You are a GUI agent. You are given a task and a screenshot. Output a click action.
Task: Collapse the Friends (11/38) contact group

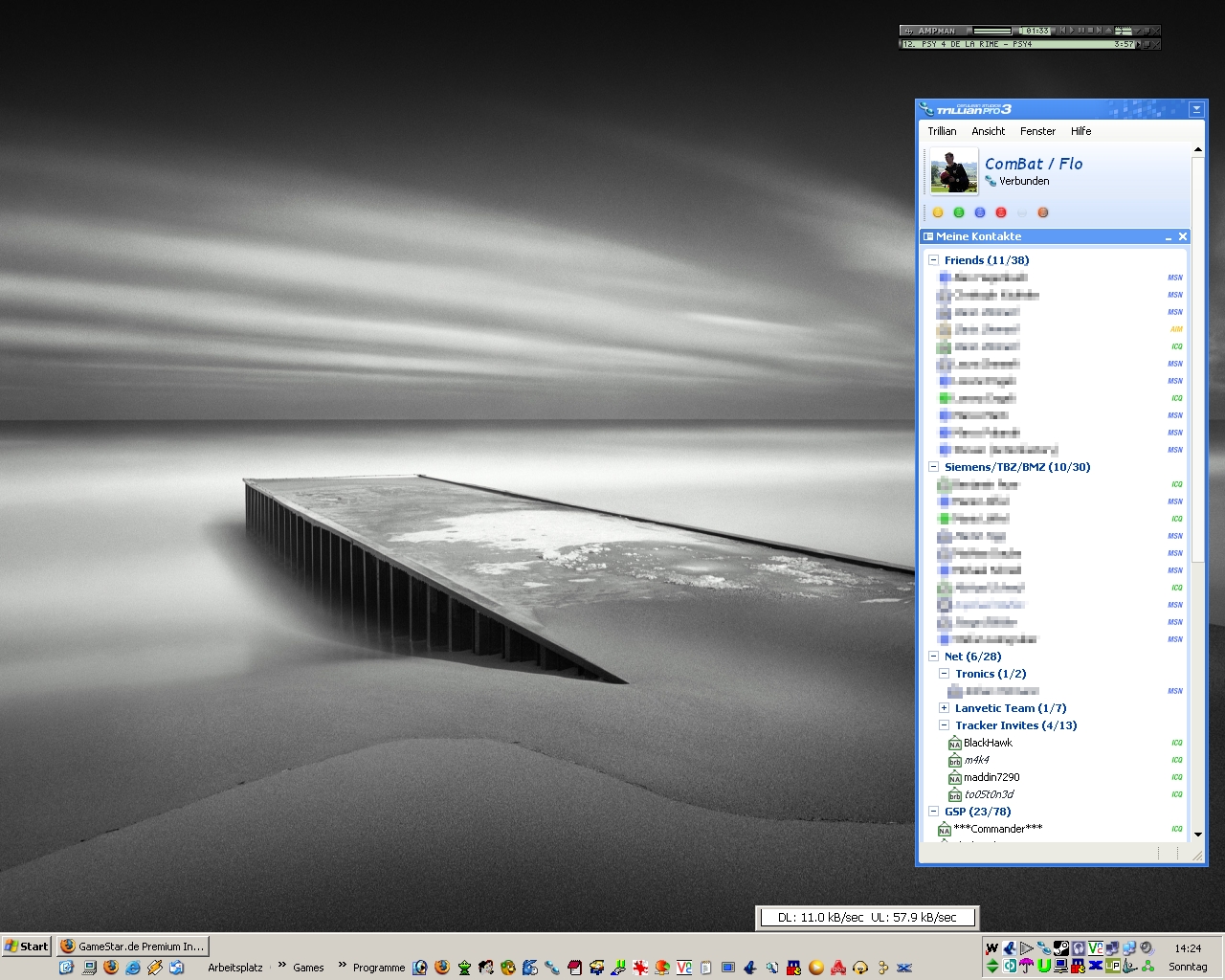click(x=933, y=260)
